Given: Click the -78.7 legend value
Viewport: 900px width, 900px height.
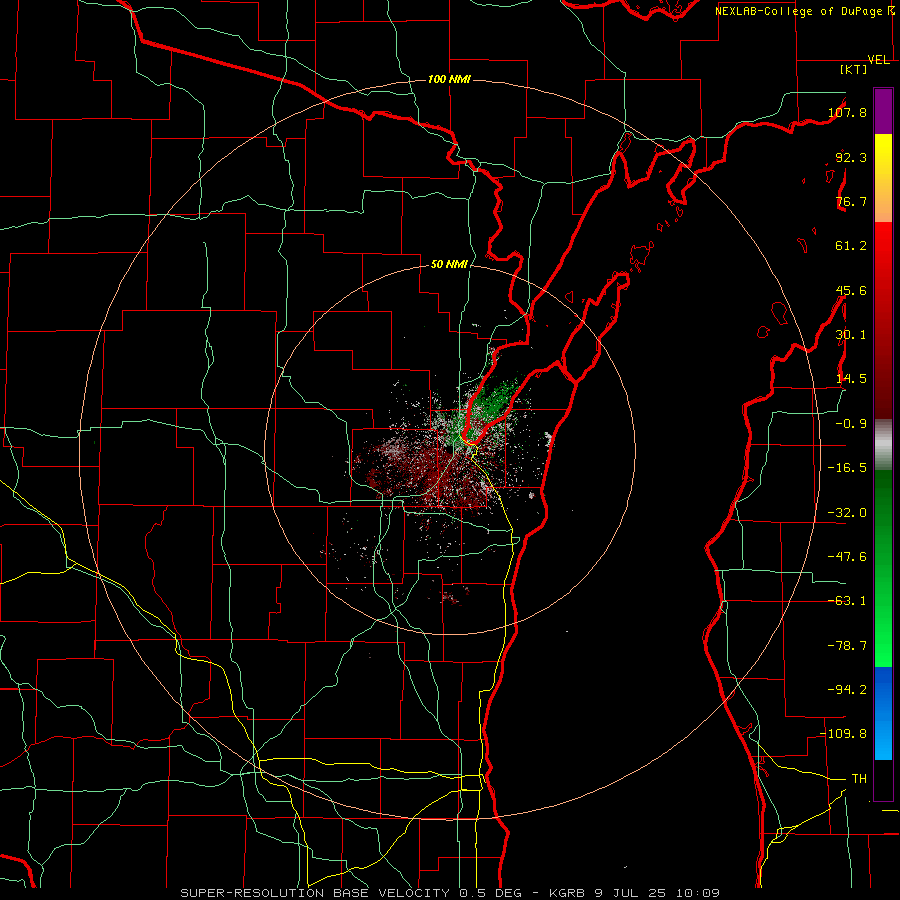Looking at the screenshot, I should 847,646.
